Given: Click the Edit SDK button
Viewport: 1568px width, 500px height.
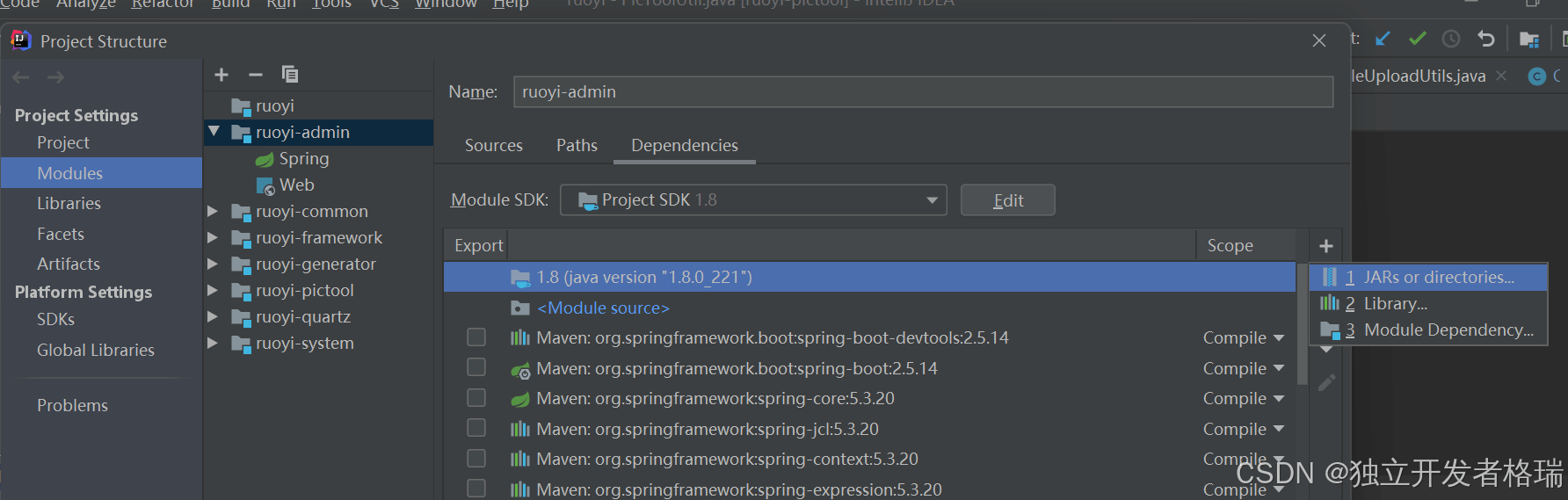Looking at the screenshot, I should click(x=1007, y=200).
